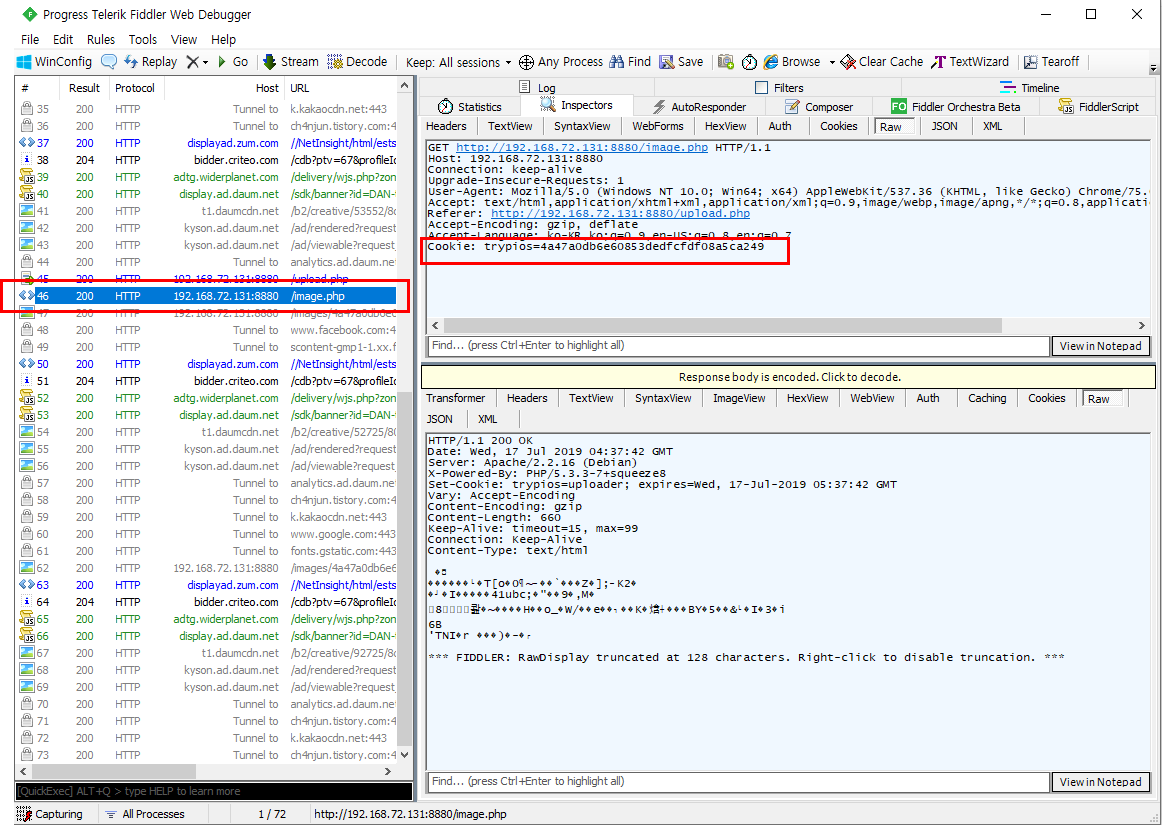The width and height of the screenshot is (1162, 825).
Task: Open the Fiddler Orchestra Beta tab
Action: click(956, 107)
